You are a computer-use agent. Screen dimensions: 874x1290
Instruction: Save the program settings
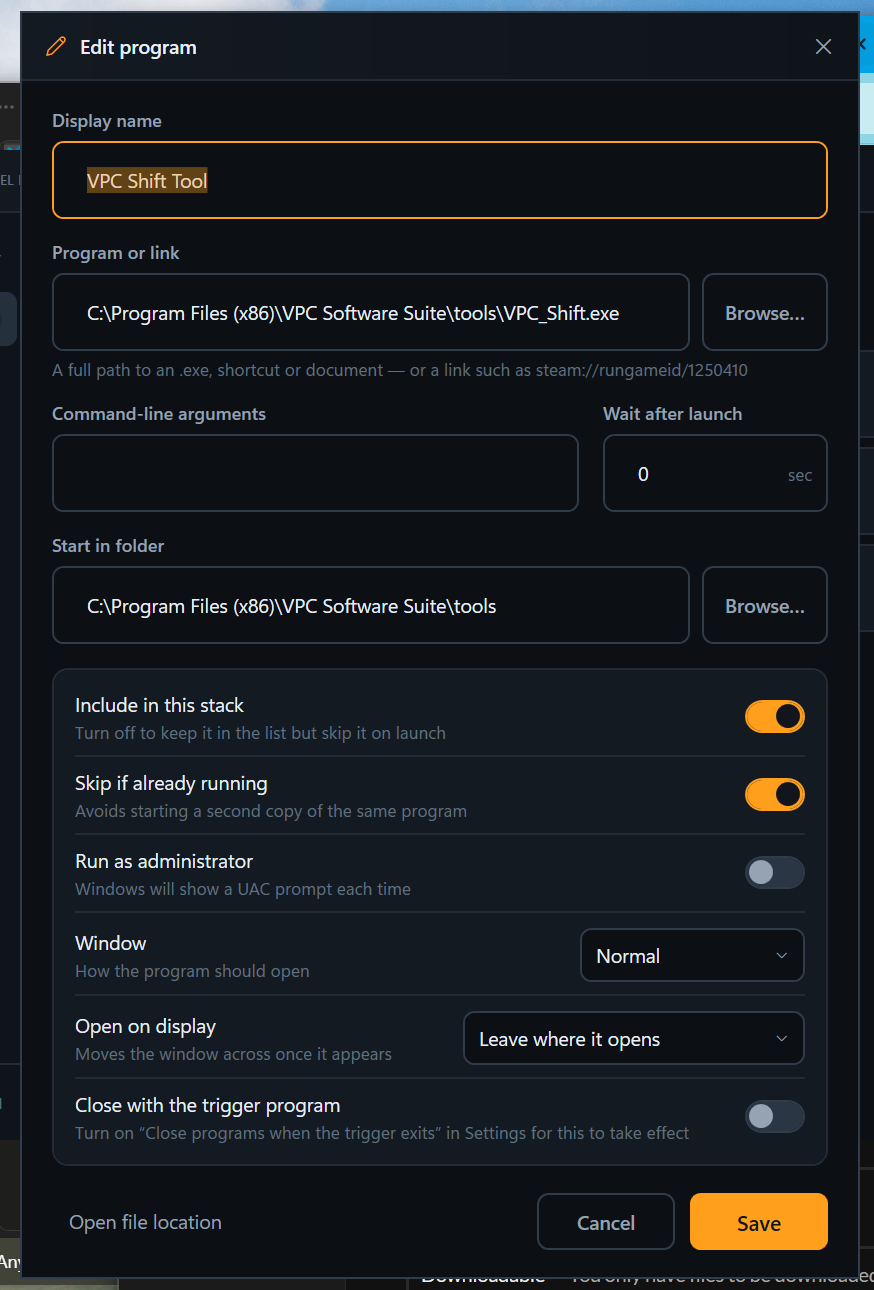tap(759, 1222)
